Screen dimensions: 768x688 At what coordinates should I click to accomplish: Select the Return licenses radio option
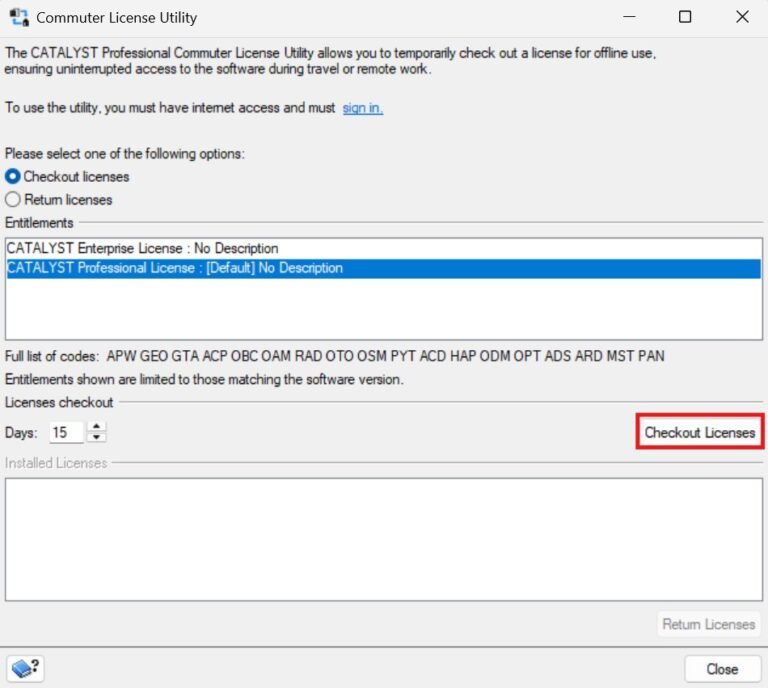point(59,199)
